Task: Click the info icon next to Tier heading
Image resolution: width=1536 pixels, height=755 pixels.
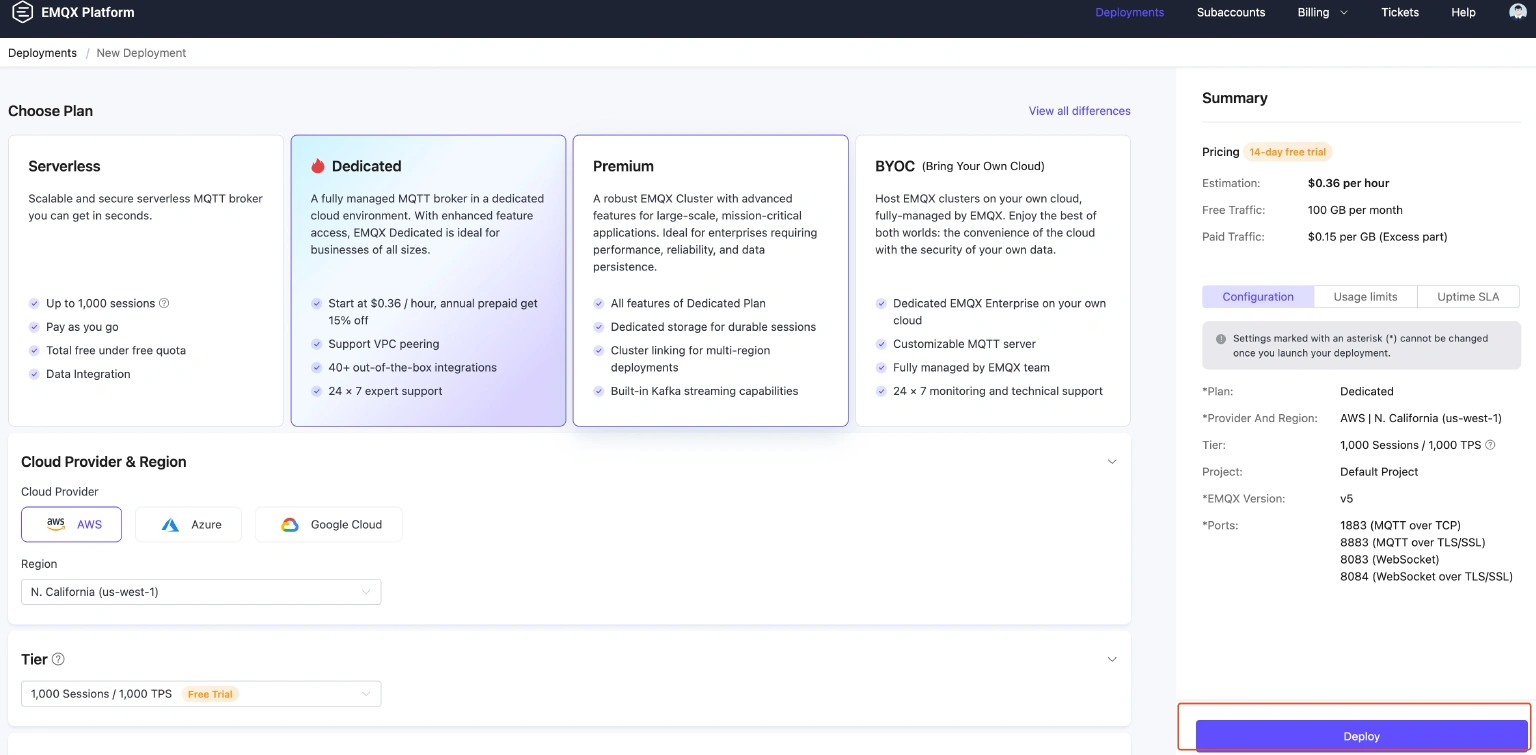Action: tap(58, 659)
